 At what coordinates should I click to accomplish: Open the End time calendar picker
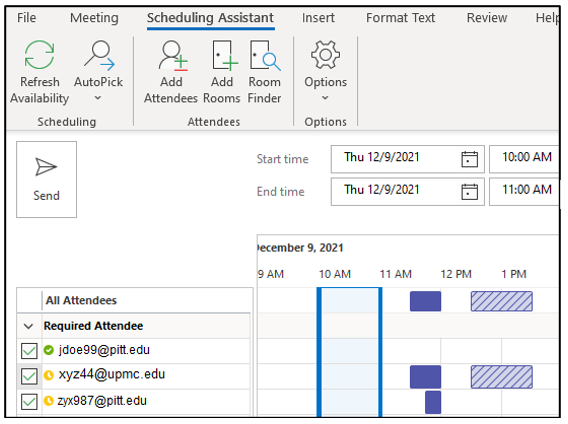tap(469, 192)
